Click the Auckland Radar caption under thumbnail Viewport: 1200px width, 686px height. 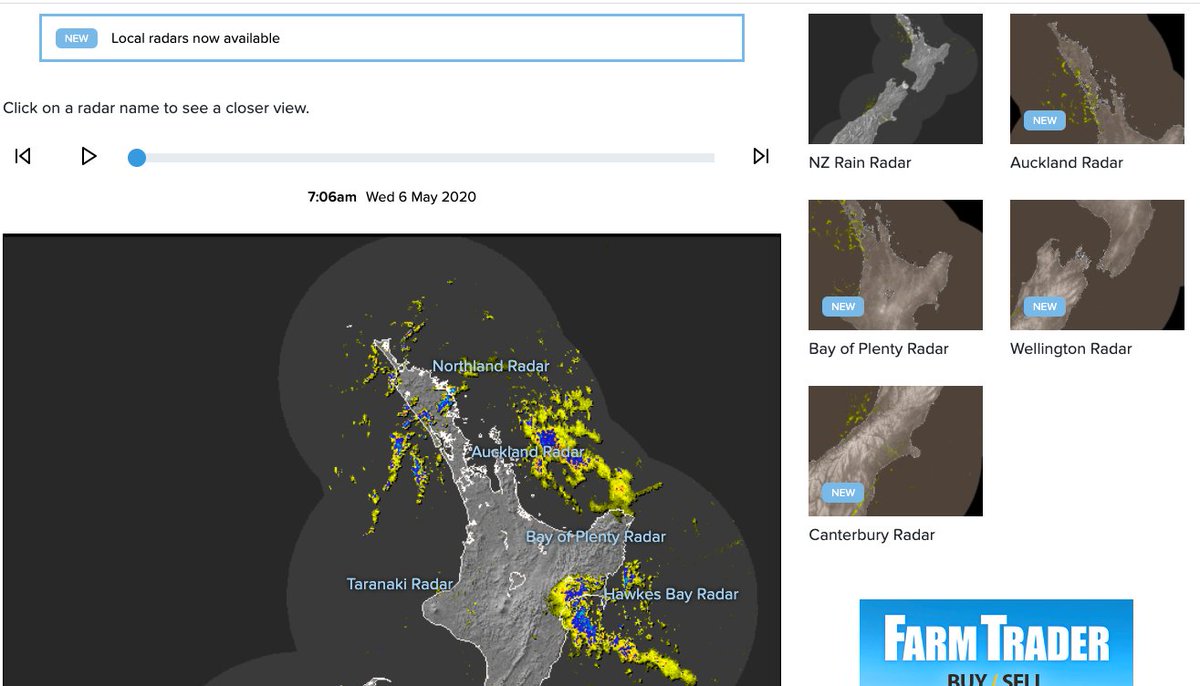coord(1066,163)
